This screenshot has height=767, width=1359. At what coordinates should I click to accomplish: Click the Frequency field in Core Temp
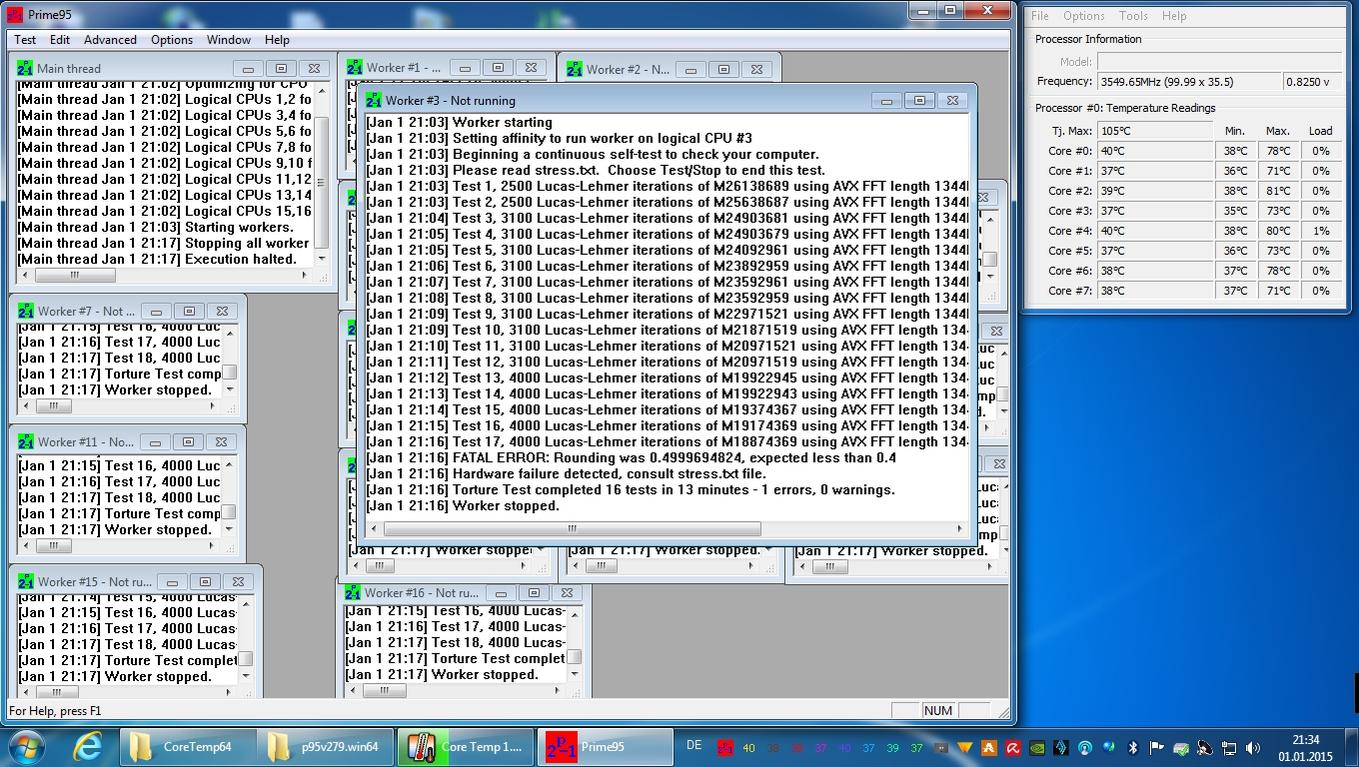[x=1189, y=82]
